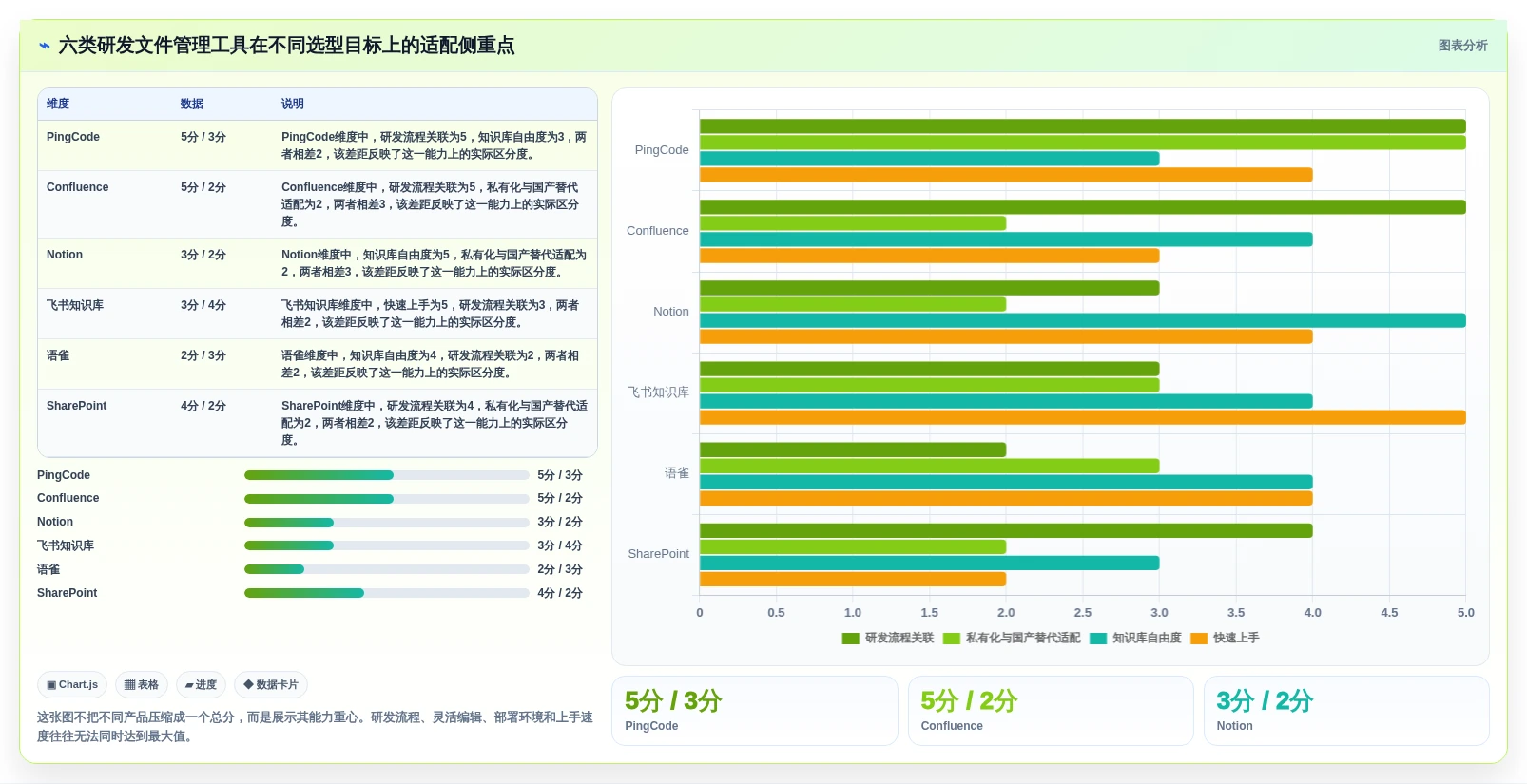1527x784 pixels.
Task: Select the Confluence table row name
Action: (x=77, y=187)
